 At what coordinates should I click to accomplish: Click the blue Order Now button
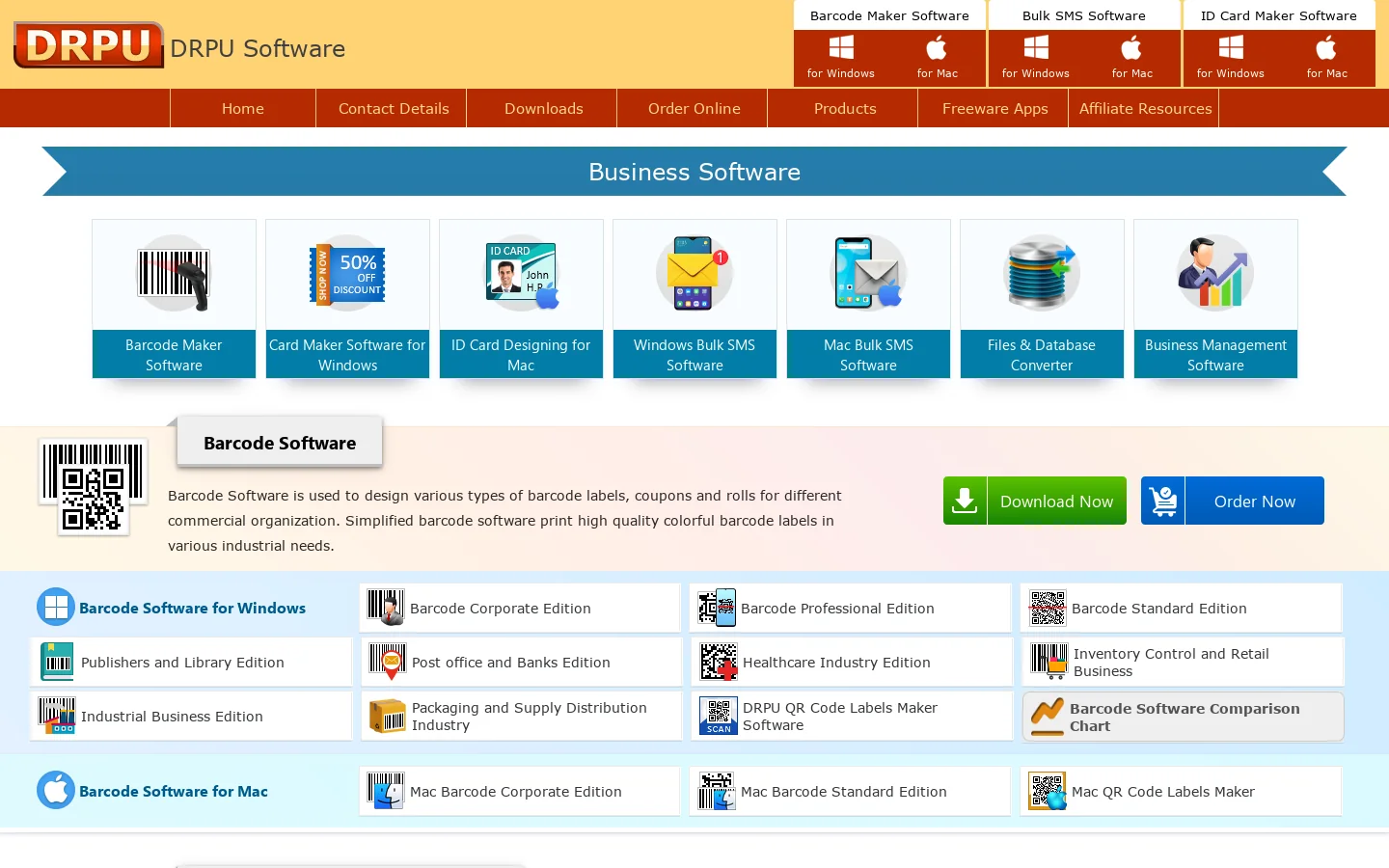(x=1233, y=501)
